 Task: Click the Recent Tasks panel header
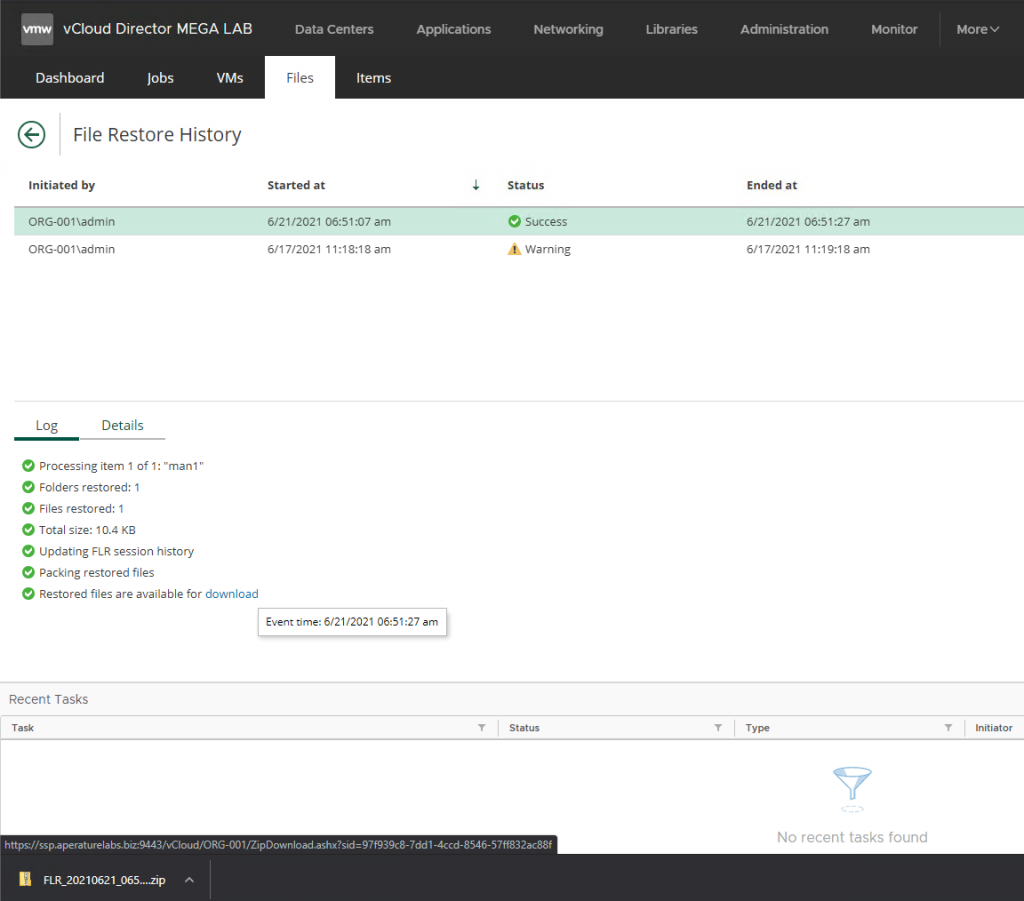(x=48, y=699)
